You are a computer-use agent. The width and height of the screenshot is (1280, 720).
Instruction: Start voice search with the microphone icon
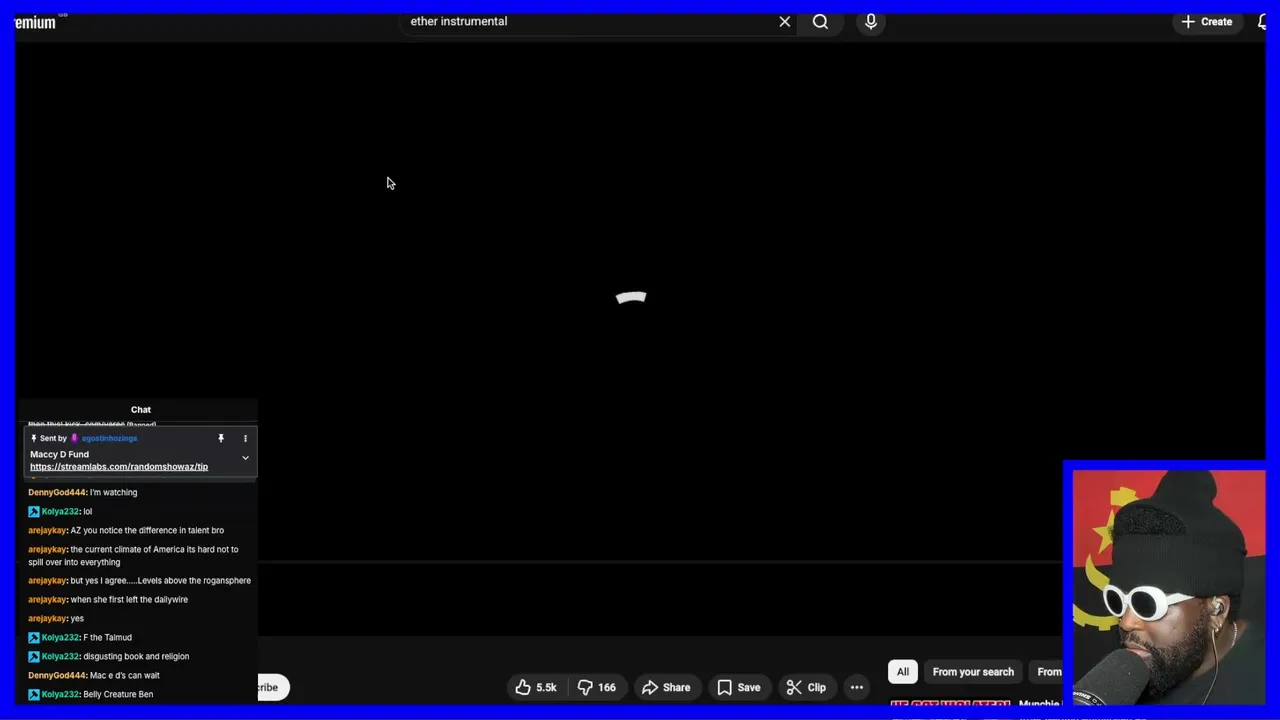coord(871,21)
